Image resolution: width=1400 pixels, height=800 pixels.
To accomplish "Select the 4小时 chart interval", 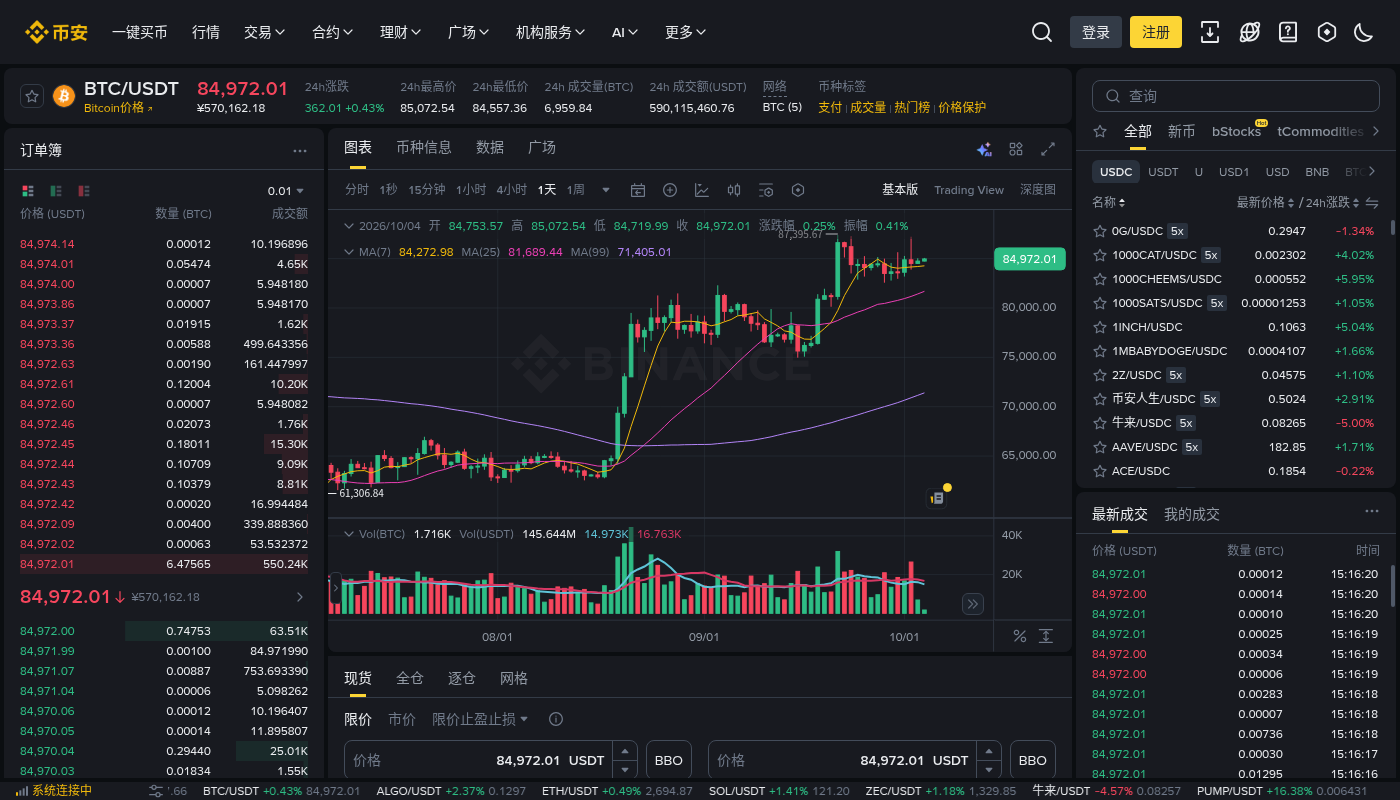I will tap(511, 190).
